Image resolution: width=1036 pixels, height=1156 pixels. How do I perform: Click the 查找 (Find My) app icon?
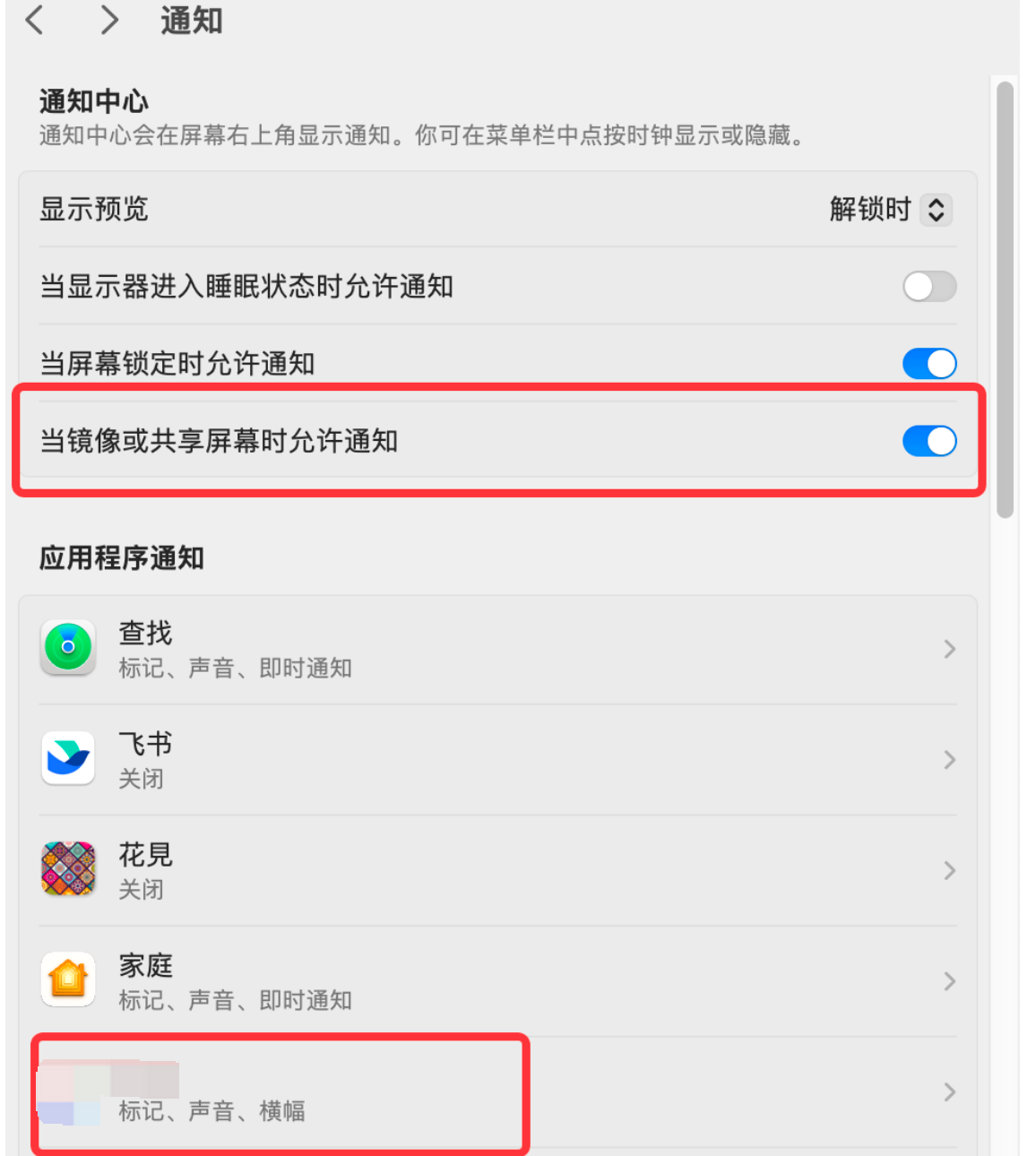(68, 648)
